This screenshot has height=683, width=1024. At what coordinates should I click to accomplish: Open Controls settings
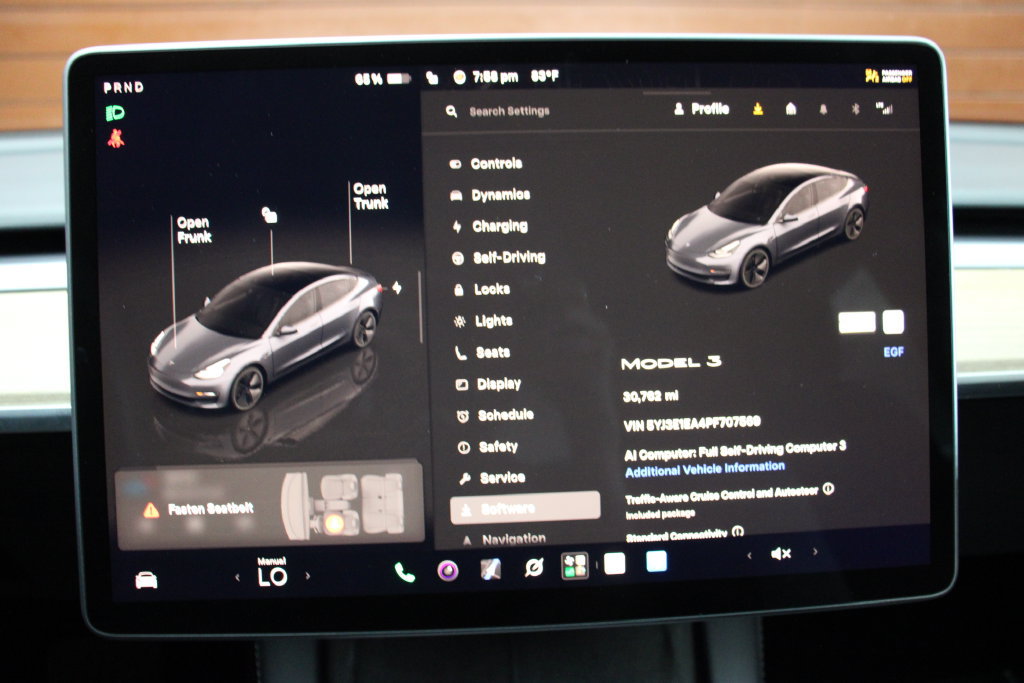(x=487, y=163)
